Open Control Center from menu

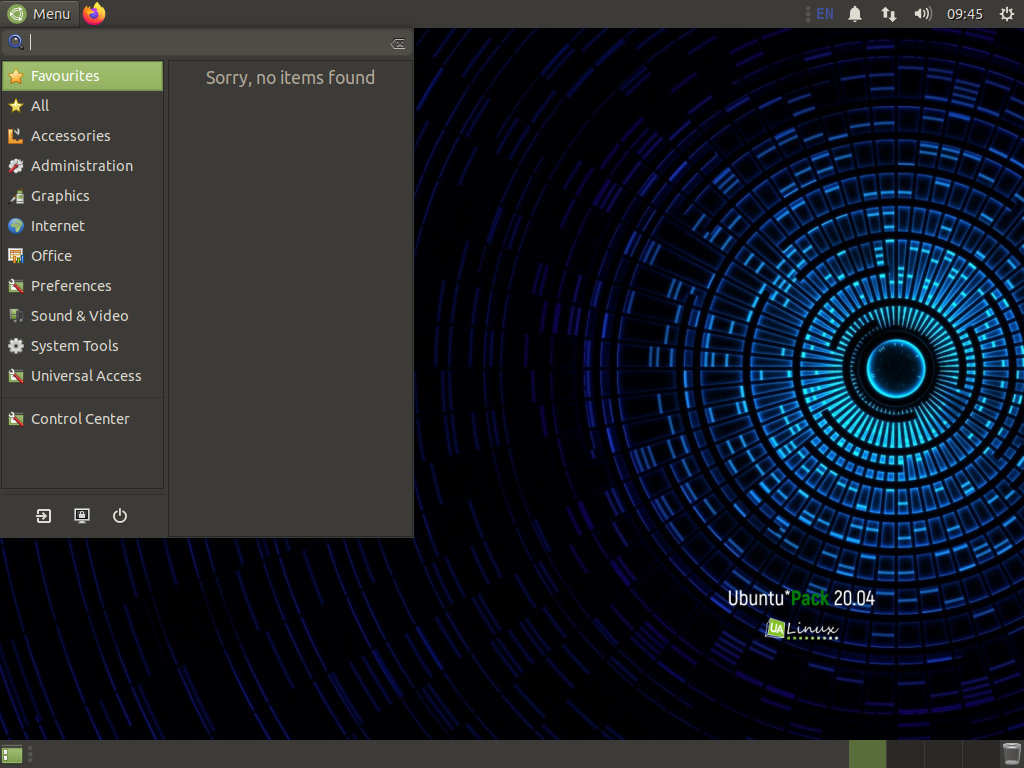tap(82, 419)
